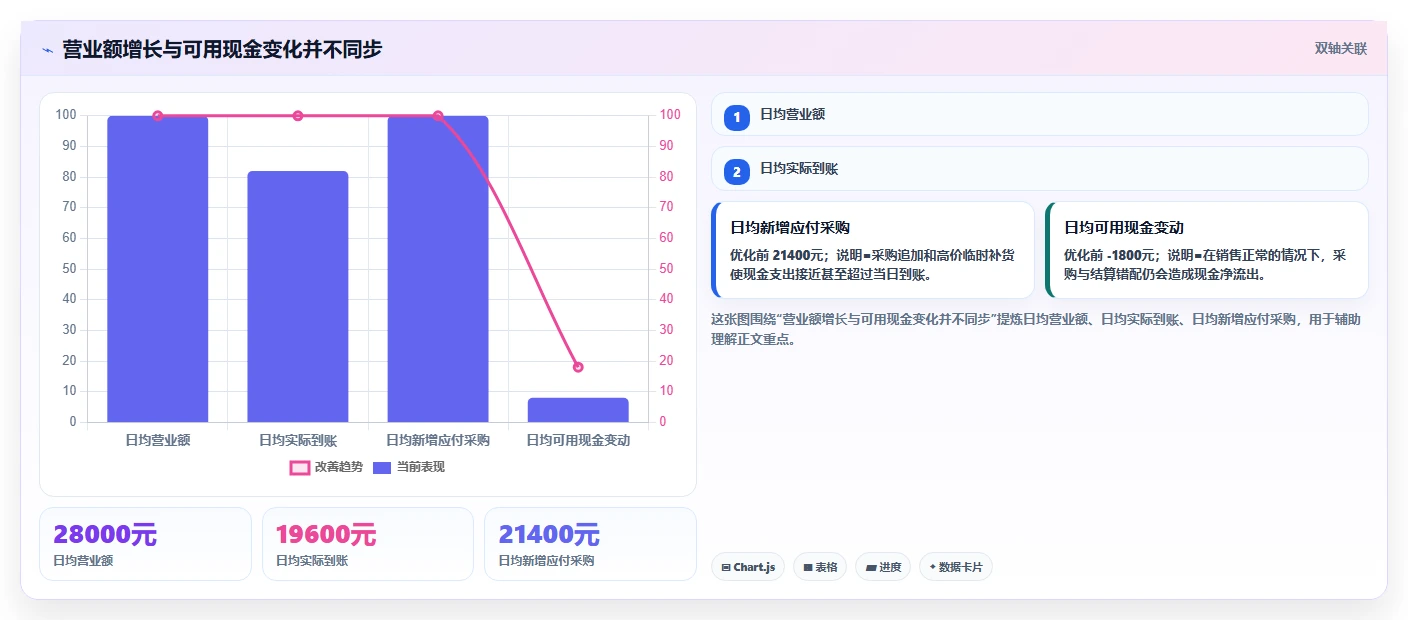
Task: Click the 进度 tag chip
Action: 883,567
